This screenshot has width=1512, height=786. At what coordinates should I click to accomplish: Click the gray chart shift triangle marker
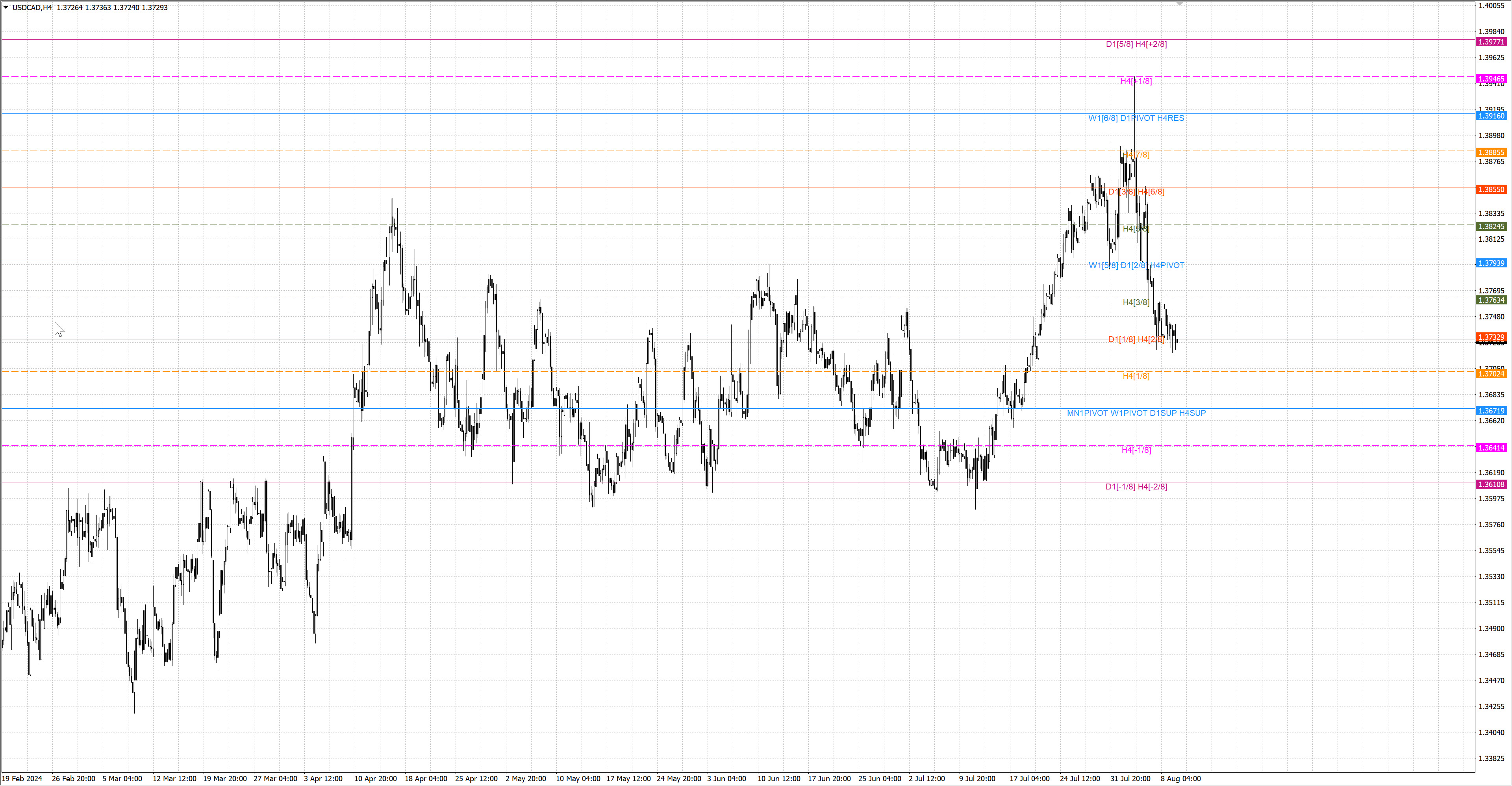click(x=1180, y=4)
